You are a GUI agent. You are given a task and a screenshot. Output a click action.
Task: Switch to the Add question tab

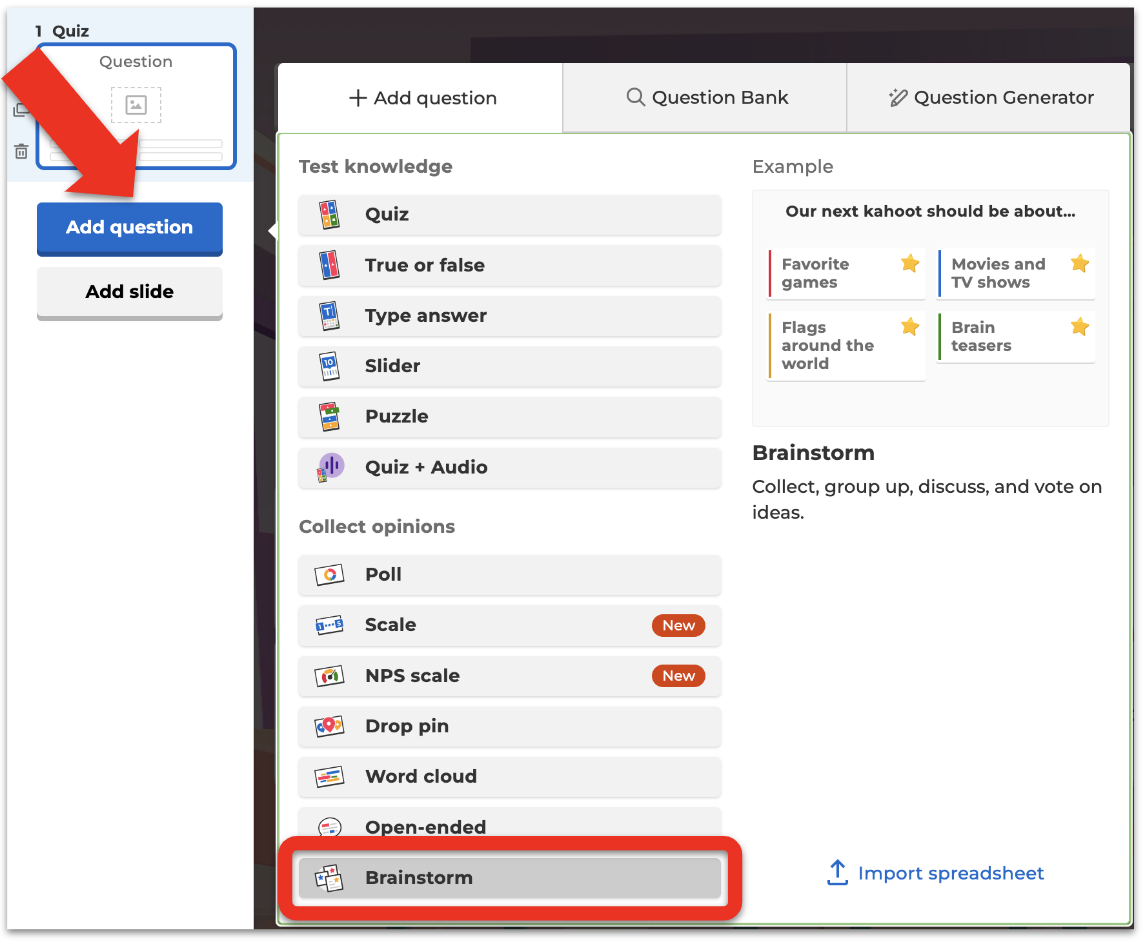coord(420,98)
